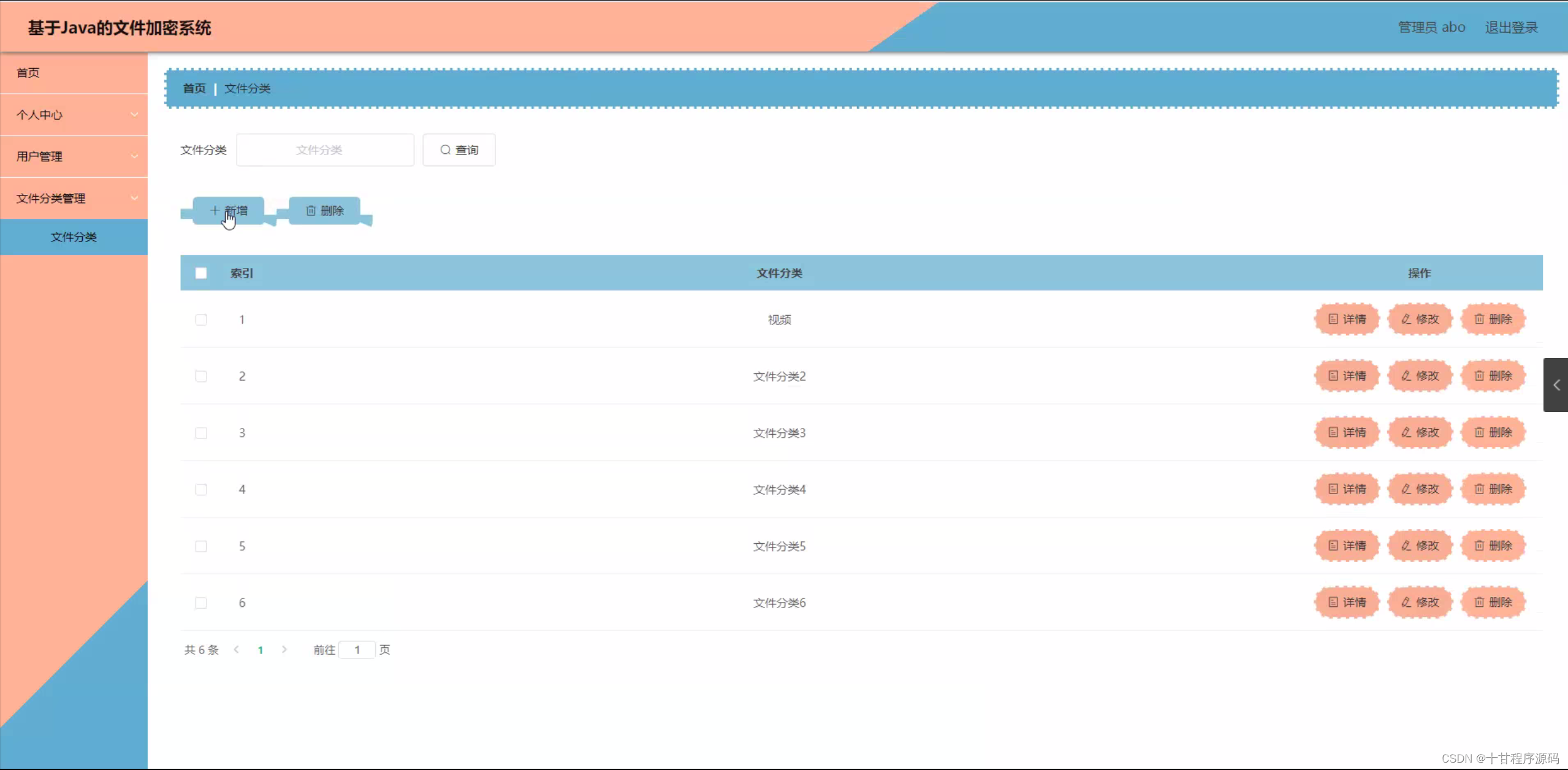Click 删除 trash icon for 文件分类3 row
This screenshot has height=770, width=1568.
point(1493,433)
